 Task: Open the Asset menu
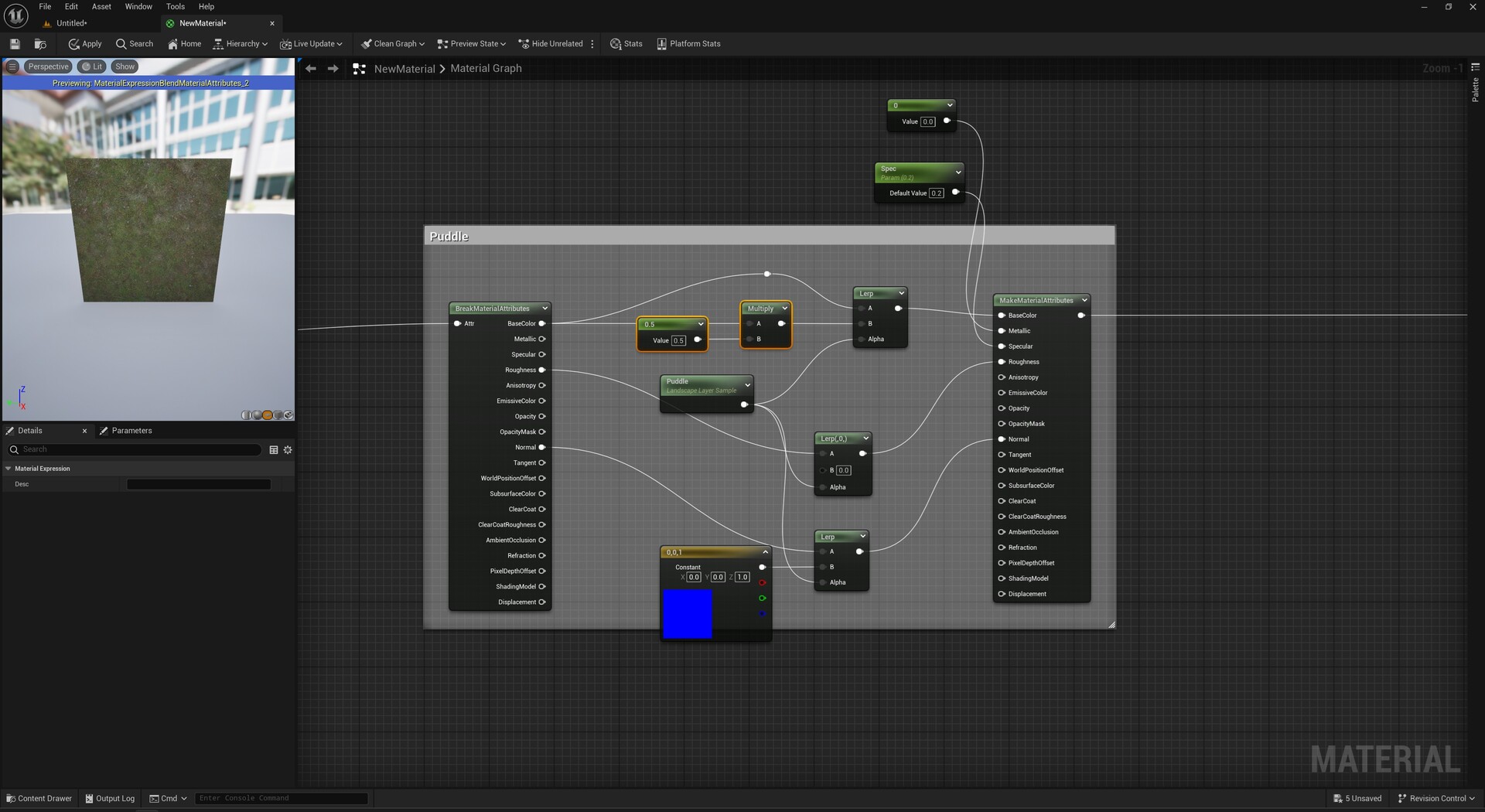101,6
